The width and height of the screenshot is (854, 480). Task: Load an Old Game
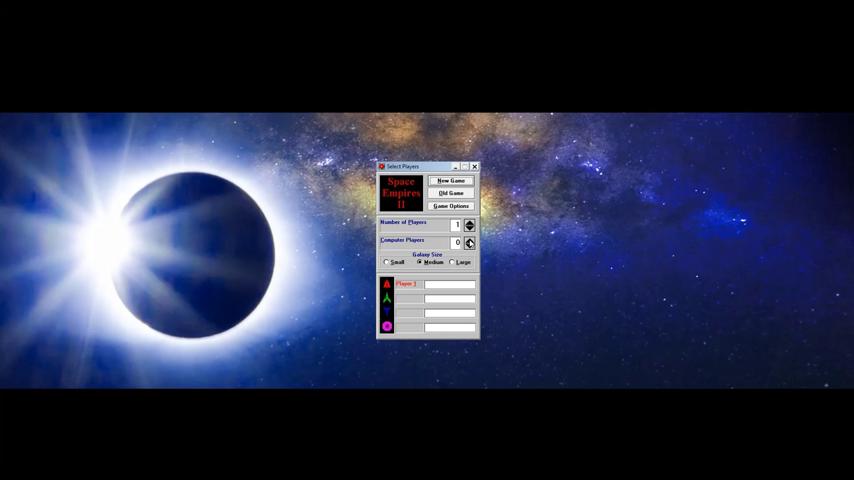[451, 193]
